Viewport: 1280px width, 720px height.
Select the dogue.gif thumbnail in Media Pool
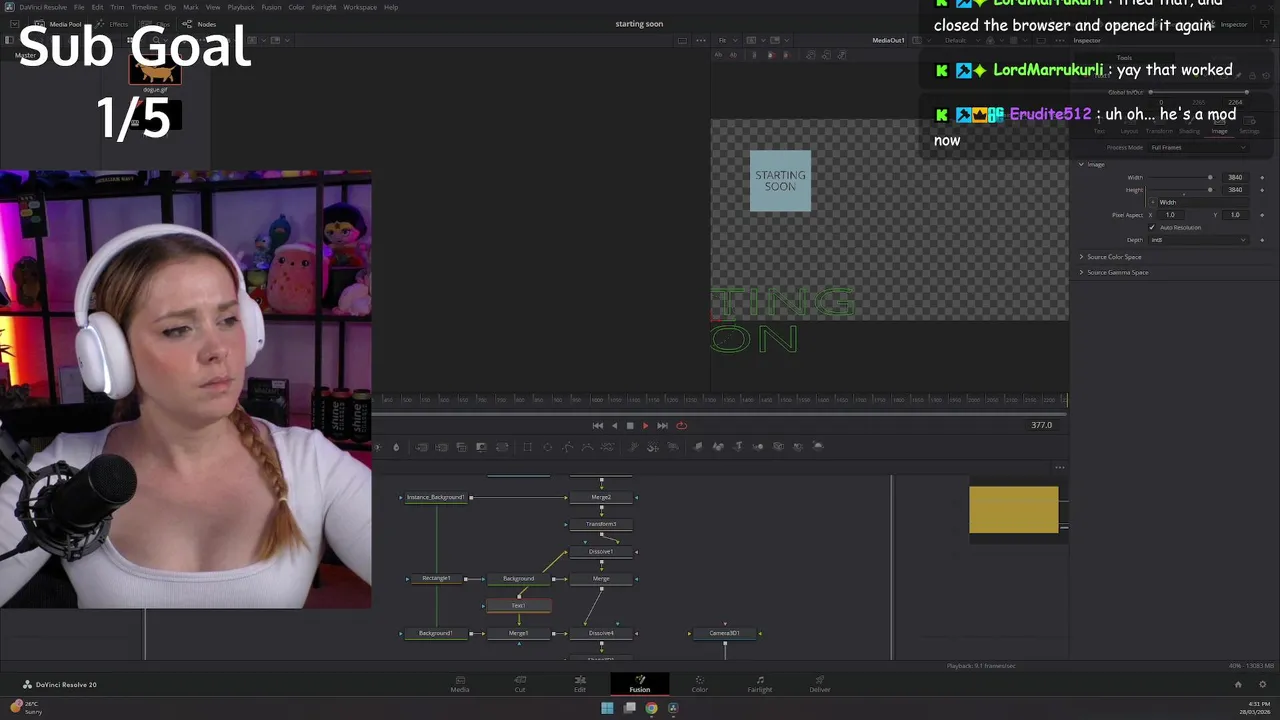coord(155,72)
